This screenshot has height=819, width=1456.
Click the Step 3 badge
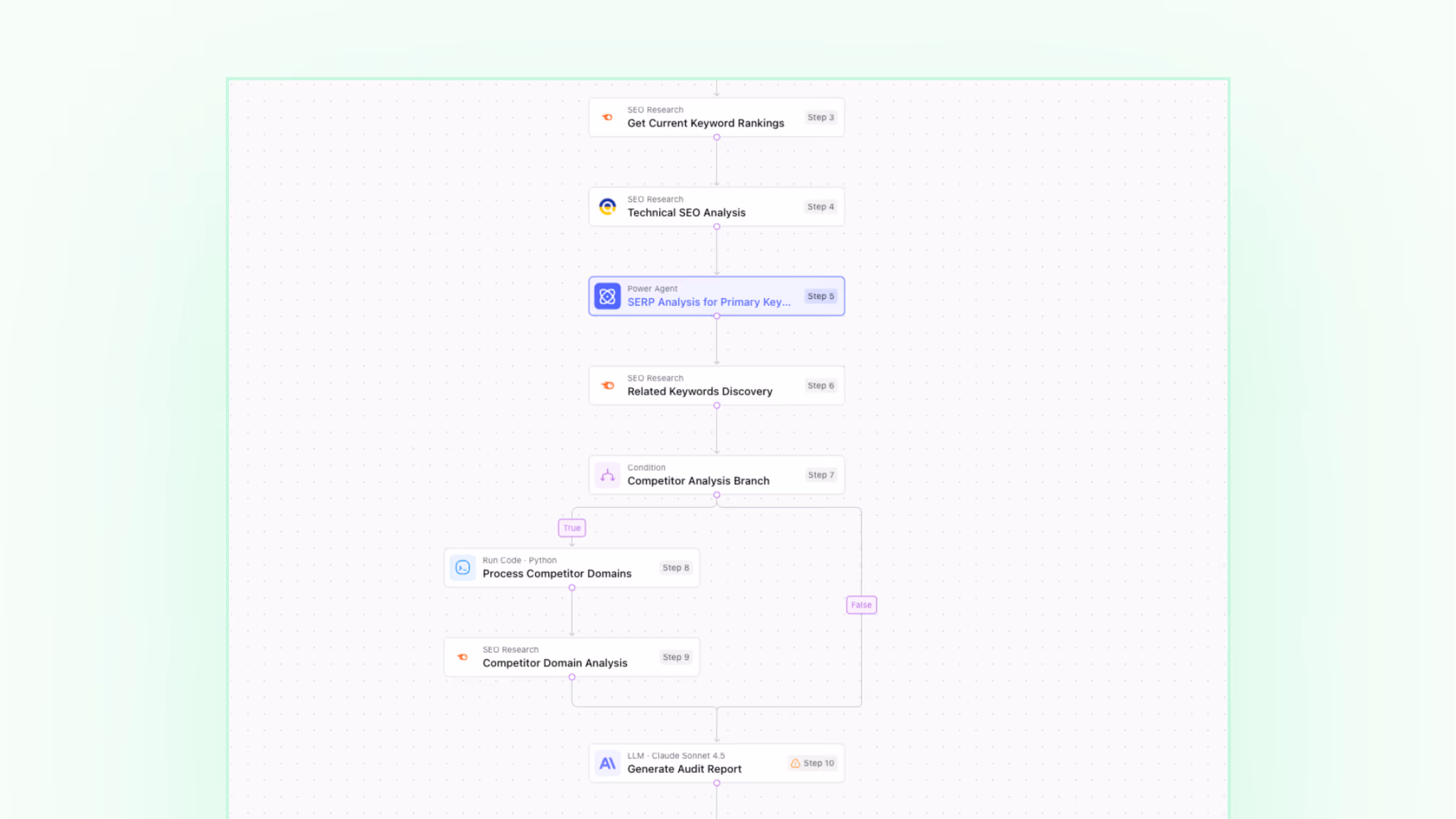pyautogui.click(x=820, y=117)
